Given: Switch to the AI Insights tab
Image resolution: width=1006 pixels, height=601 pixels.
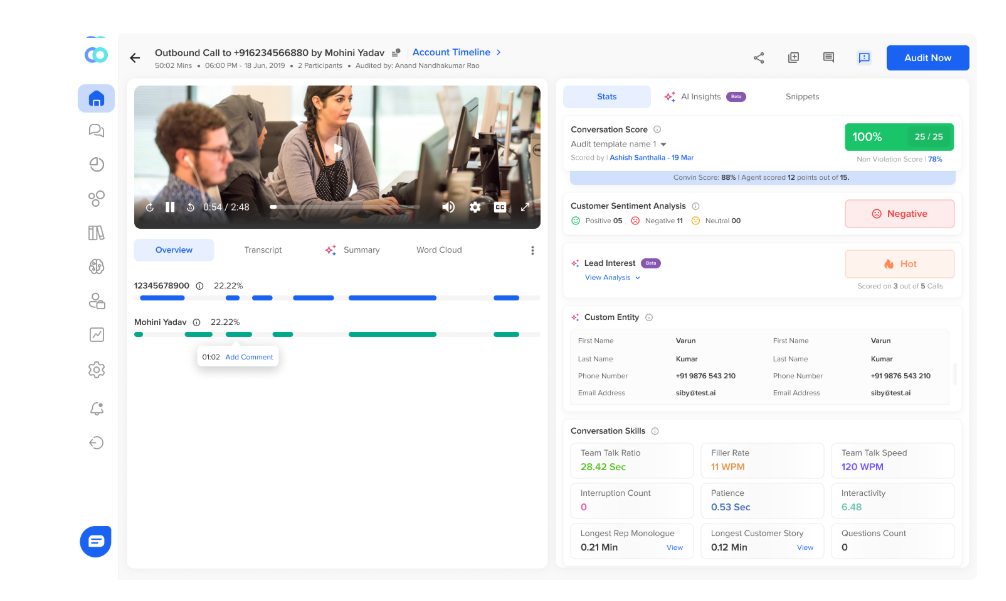Looking at the screenshot, I should point(705,97).
